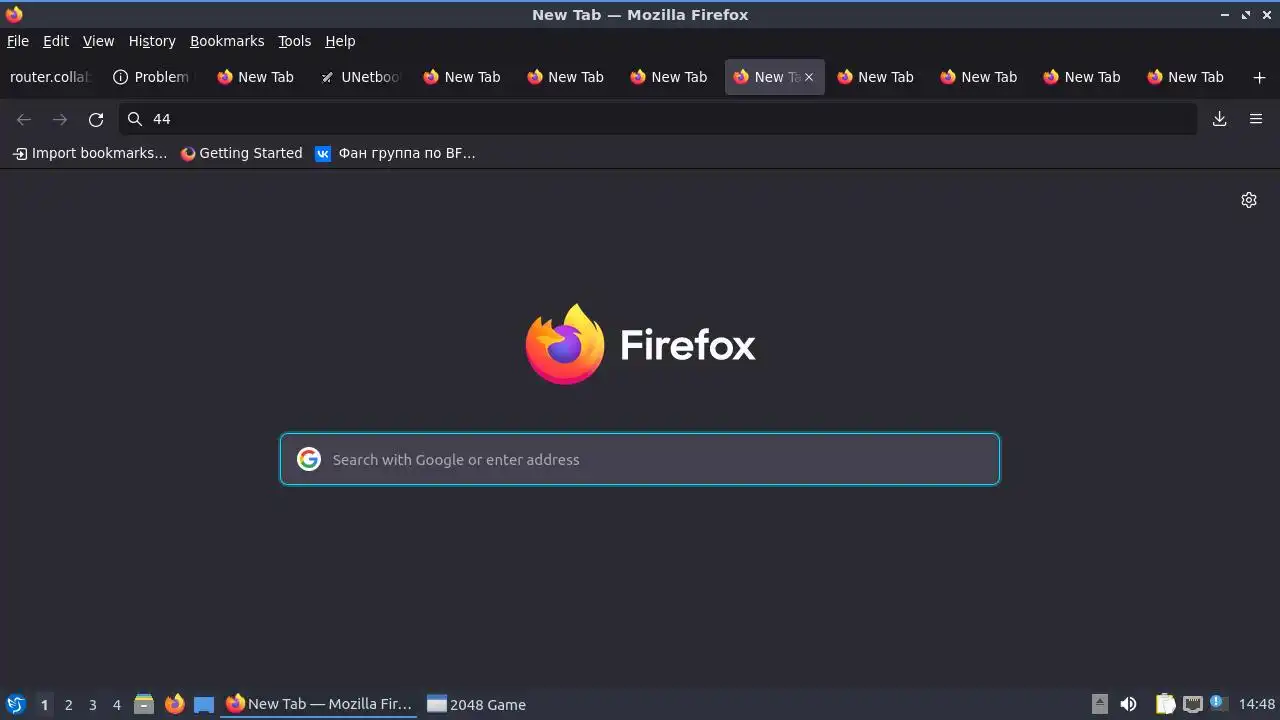Open new tab personalize gear settings

(x=1249, y=200)
